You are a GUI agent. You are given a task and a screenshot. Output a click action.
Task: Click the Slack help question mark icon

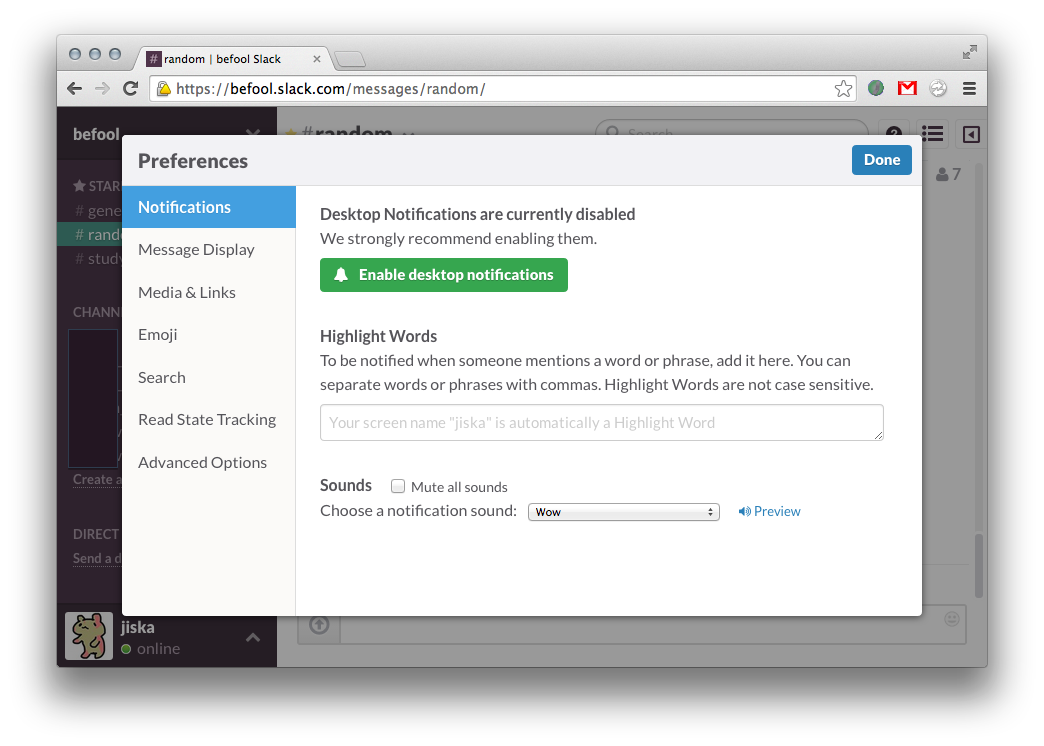click(x=894, y=131)
